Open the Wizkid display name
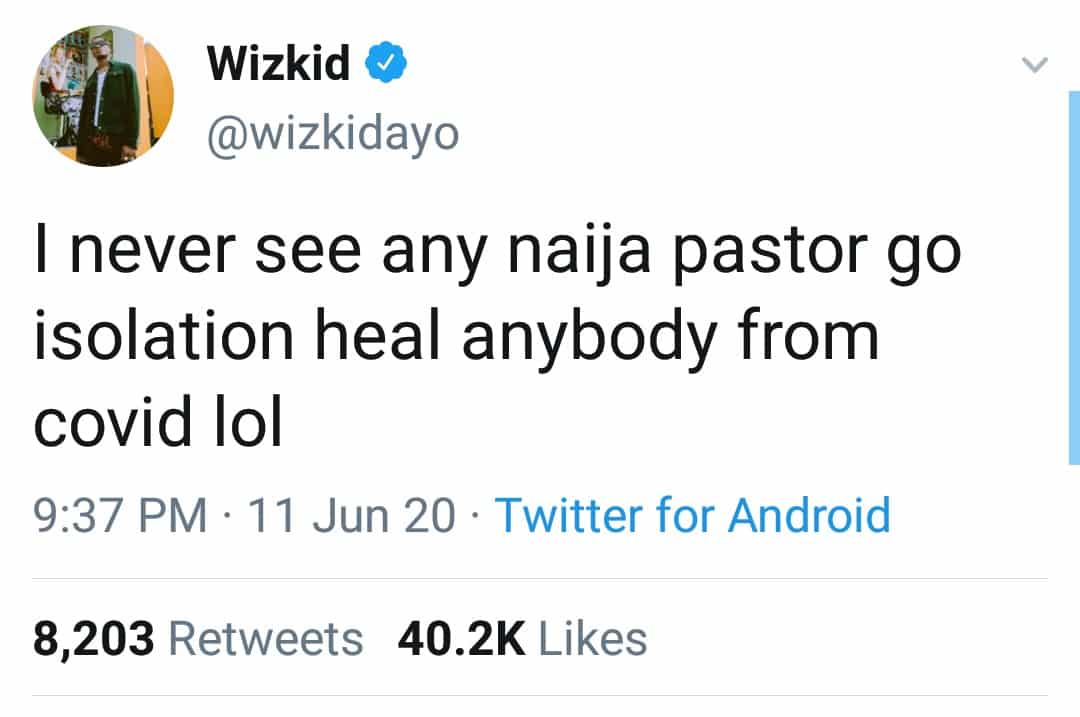Viewport: 1080px width, 717px height. pyautogui.click(x=279, y=65)
